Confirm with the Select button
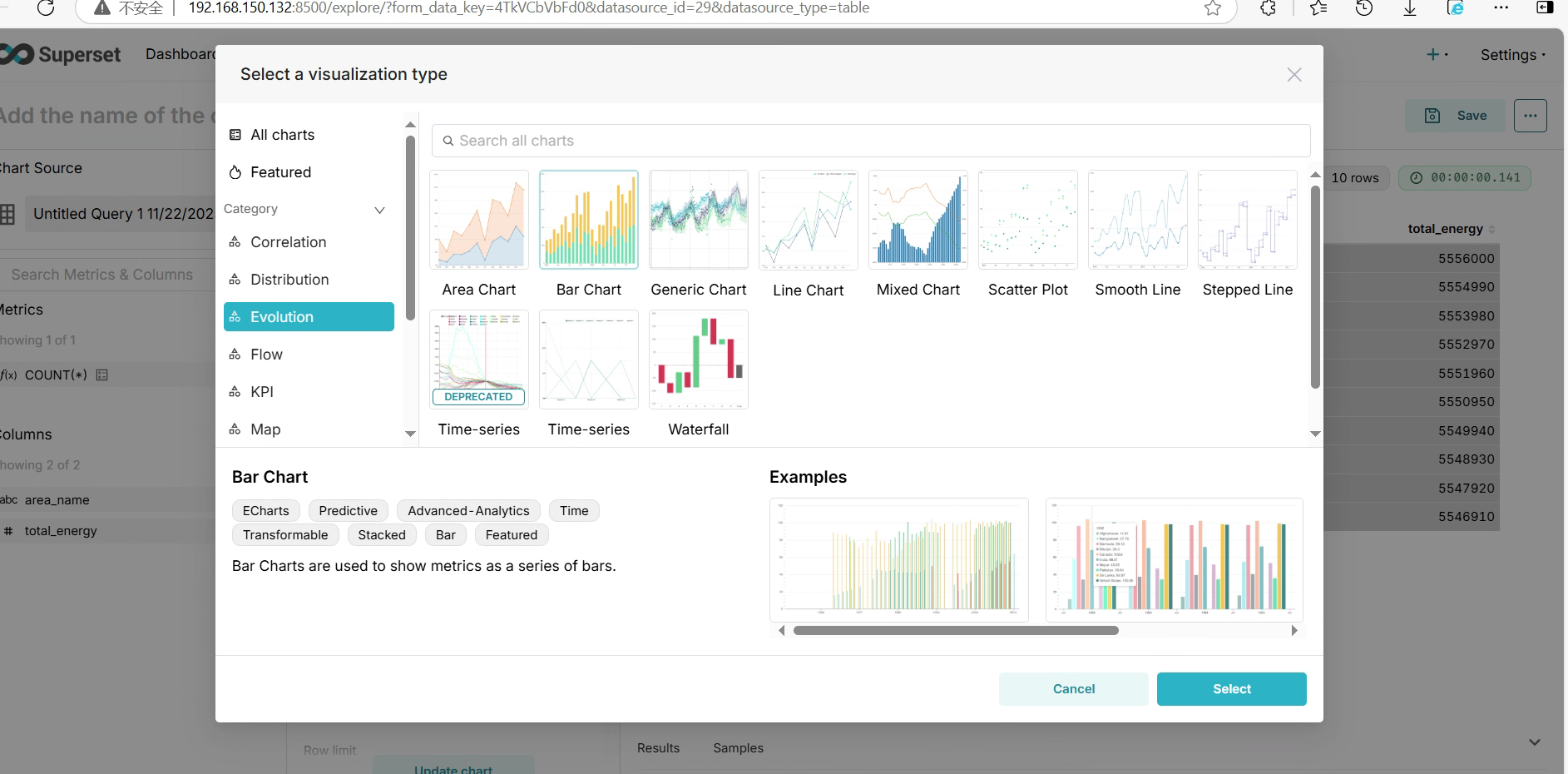The height and width of the screenshot is (774, 1568). [1232, 689]
